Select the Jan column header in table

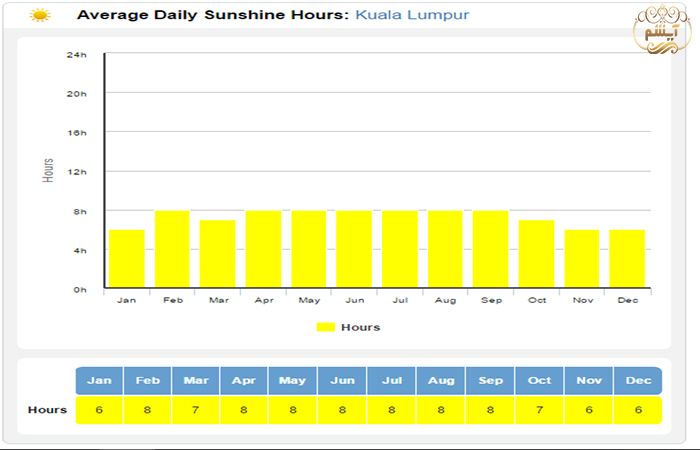(99, 381)
